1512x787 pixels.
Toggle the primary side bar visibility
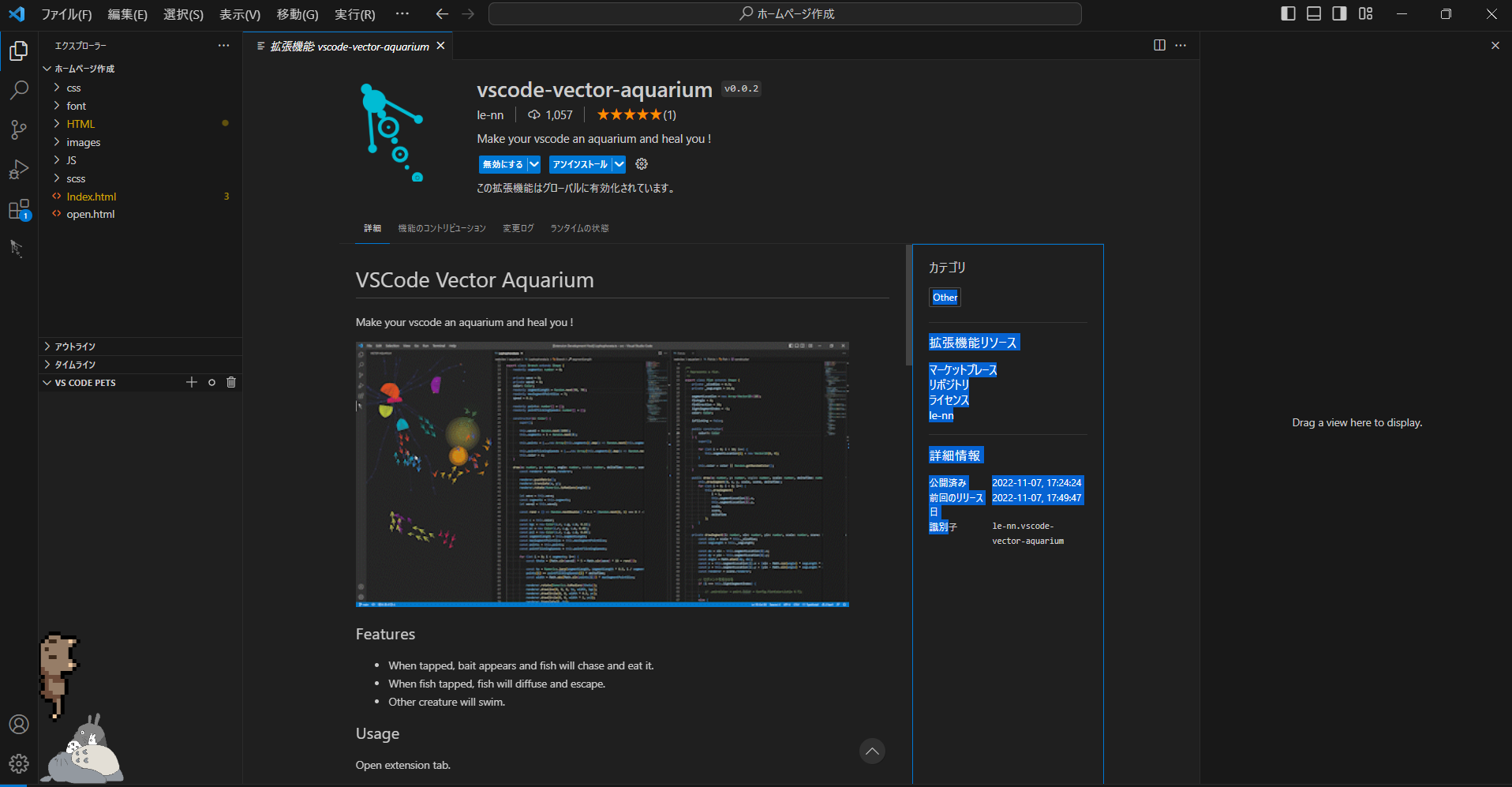(x=1287, y=13)
